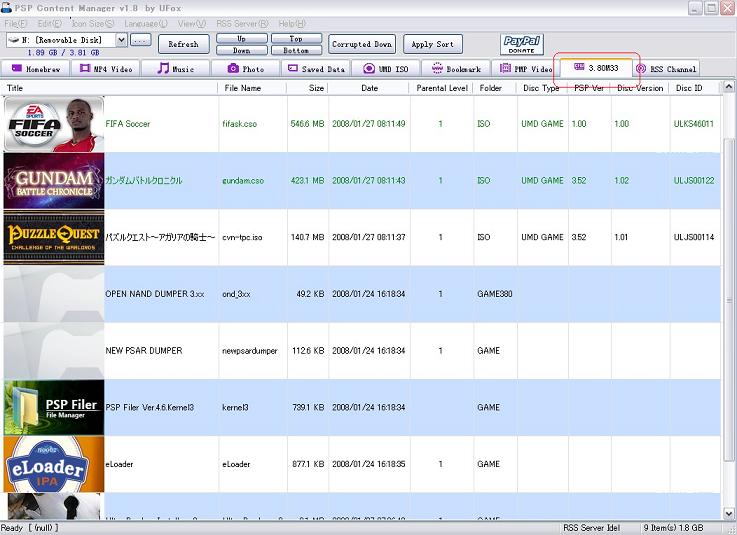Click the ULKS46011 disc ID cell
The width and height of the screenshot is (737, 535).
[x=694, y=124]
